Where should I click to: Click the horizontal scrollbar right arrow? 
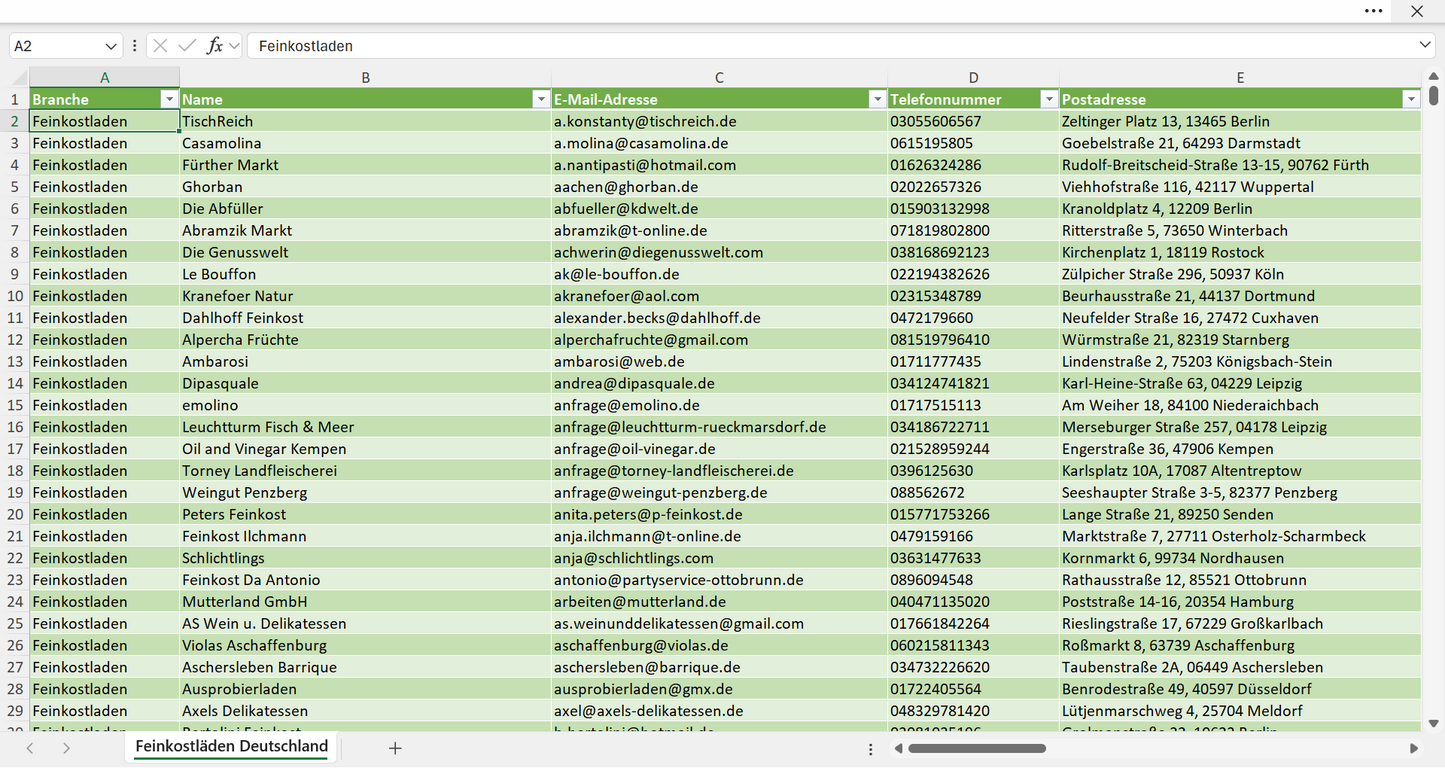pyautogui.click(x=1414, y=748)
